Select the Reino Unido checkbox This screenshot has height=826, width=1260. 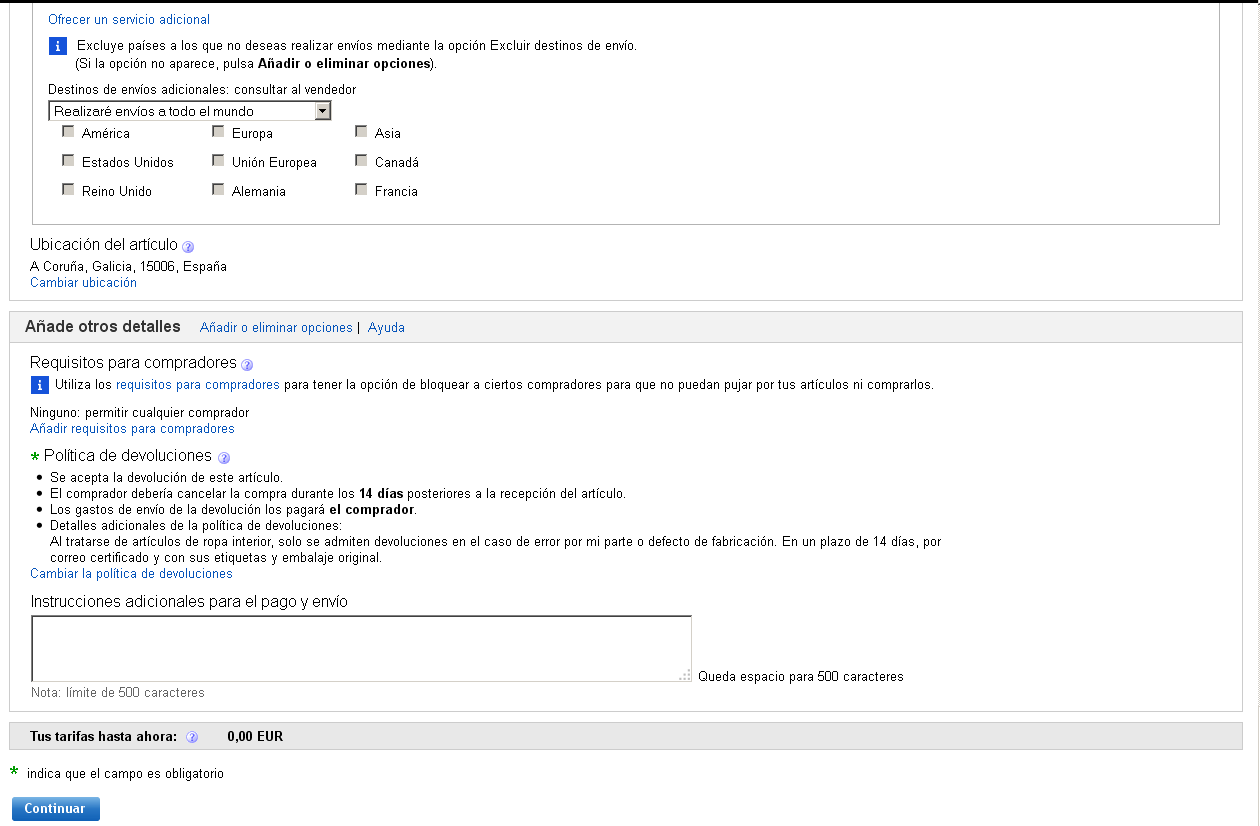click(68, 190)
